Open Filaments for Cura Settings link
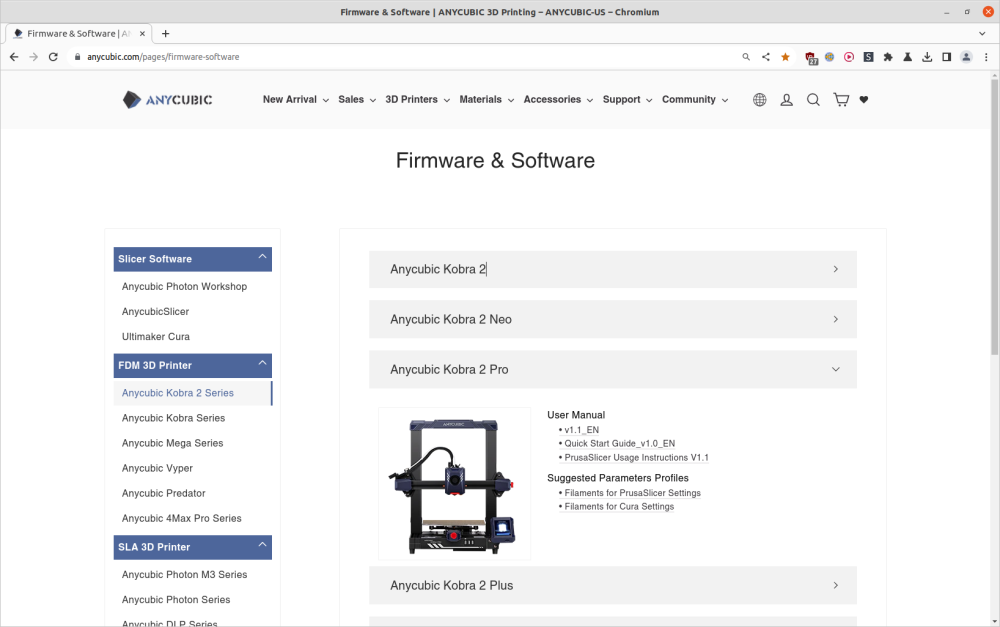 click(x=619, y=507)
